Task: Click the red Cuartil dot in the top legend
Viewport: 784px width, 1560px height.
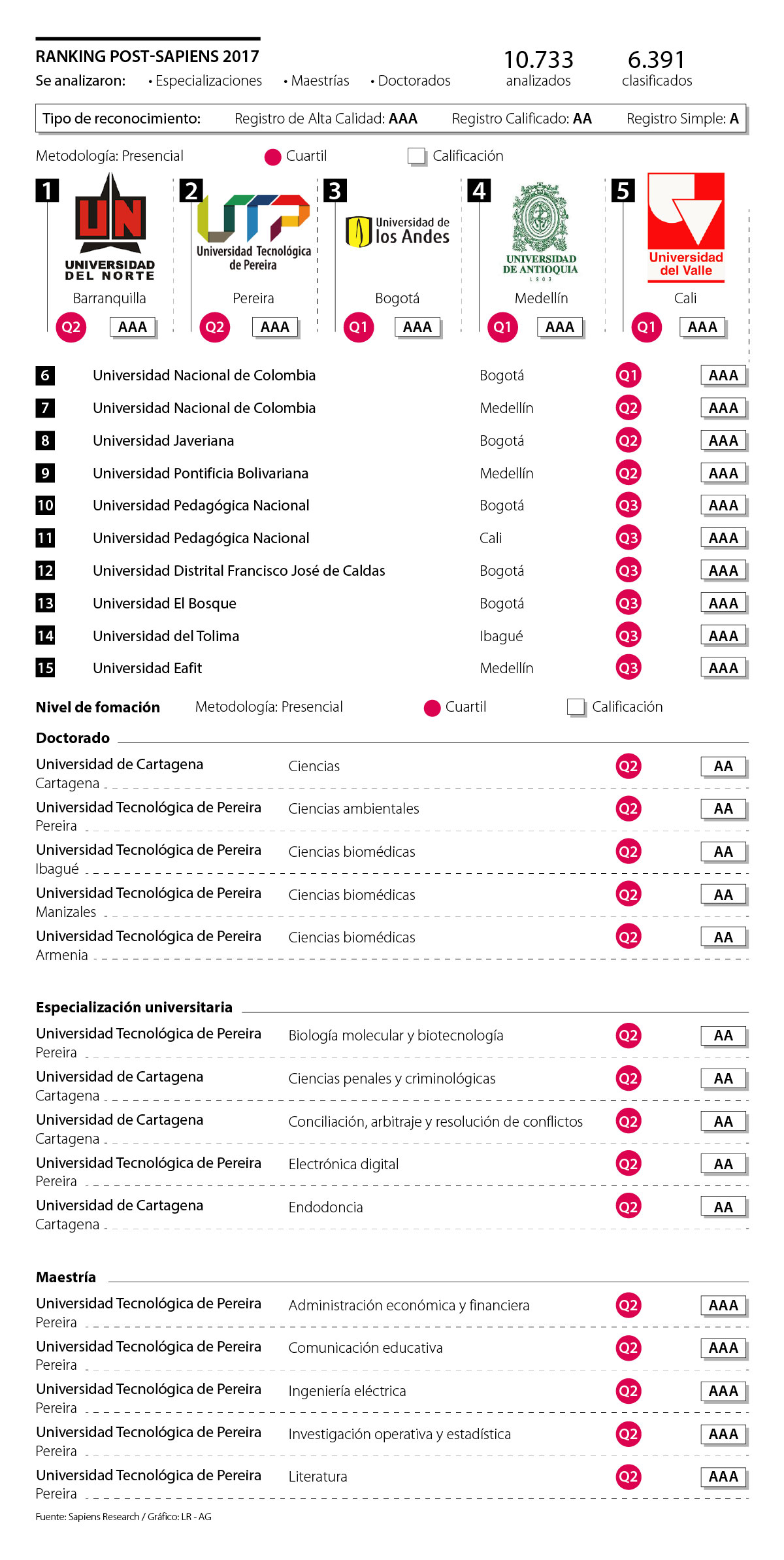Action: (x=272, y=157)
